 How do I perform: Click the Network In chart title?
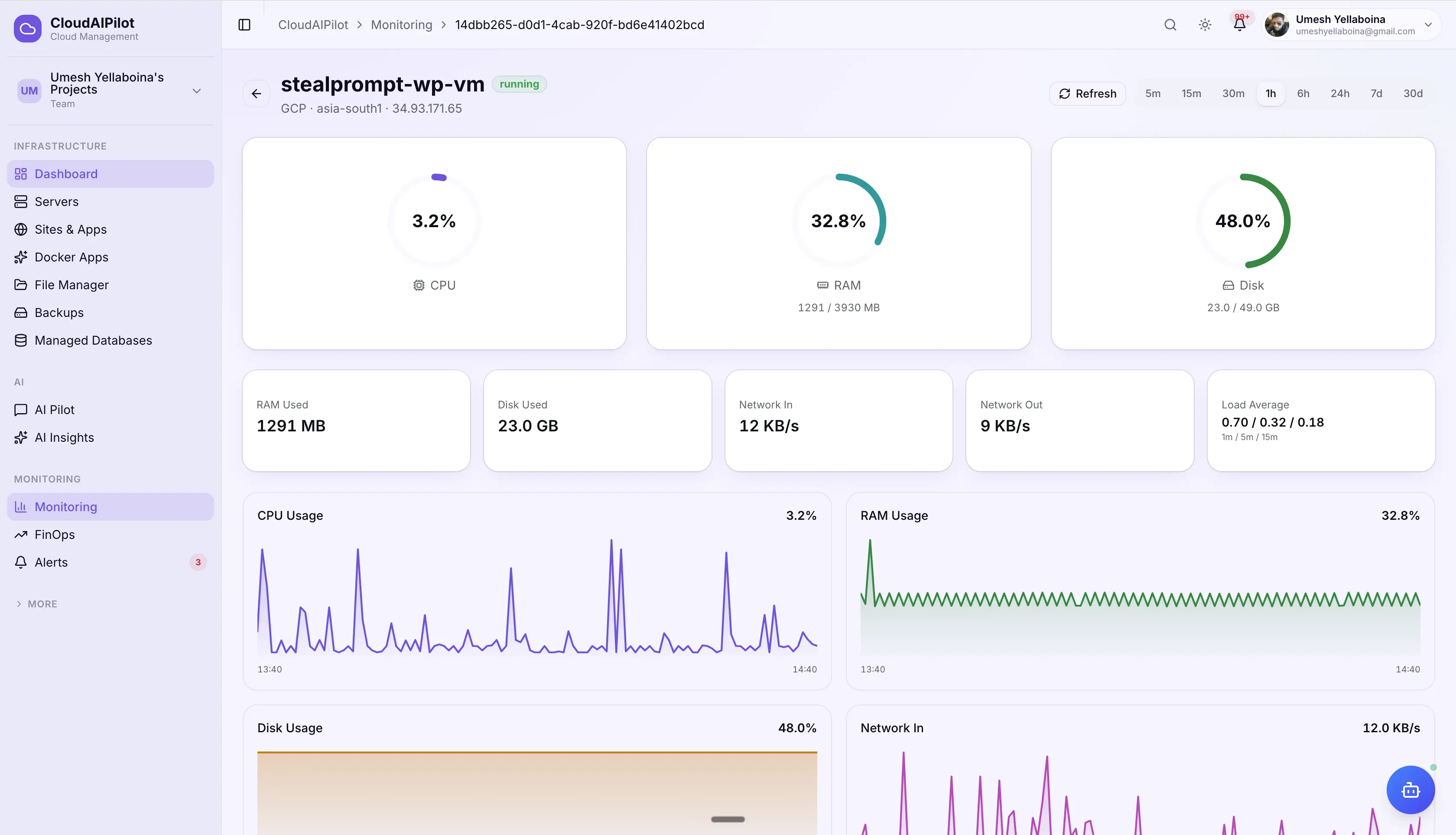(892, 728)
